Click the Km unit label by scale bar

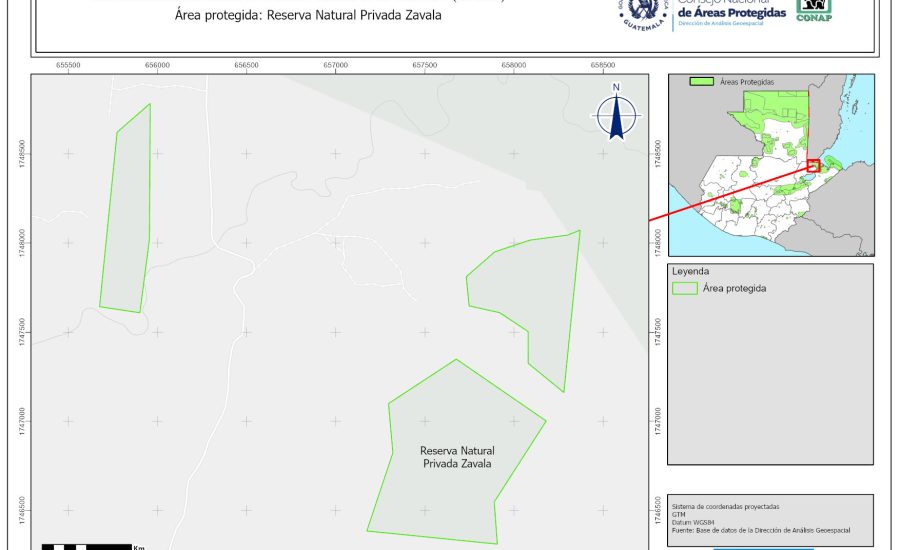(x=140, y=546)
